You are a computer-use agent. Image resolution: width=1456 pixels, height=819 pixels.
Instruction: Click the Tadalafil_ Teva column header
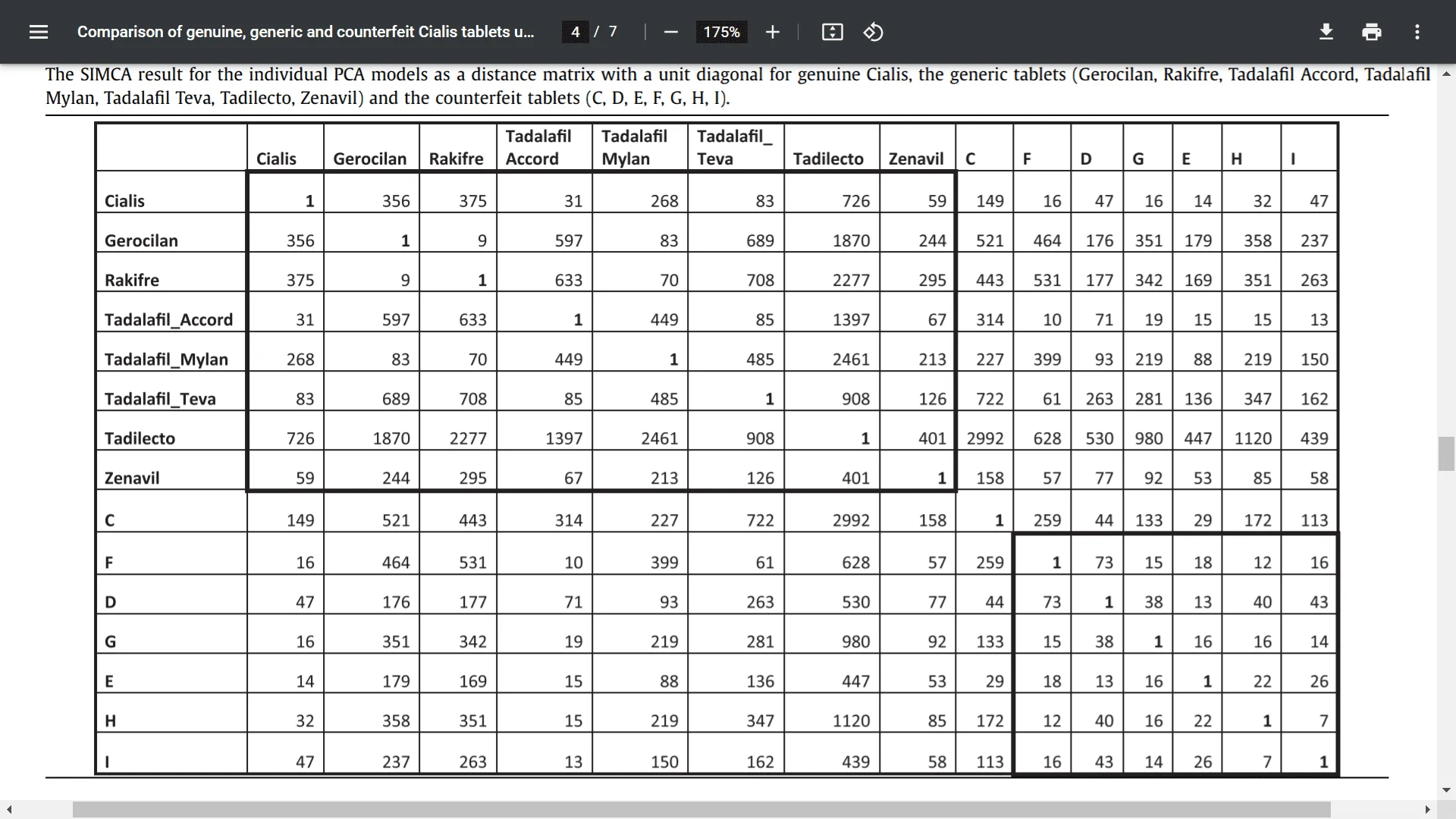(734, 147)
